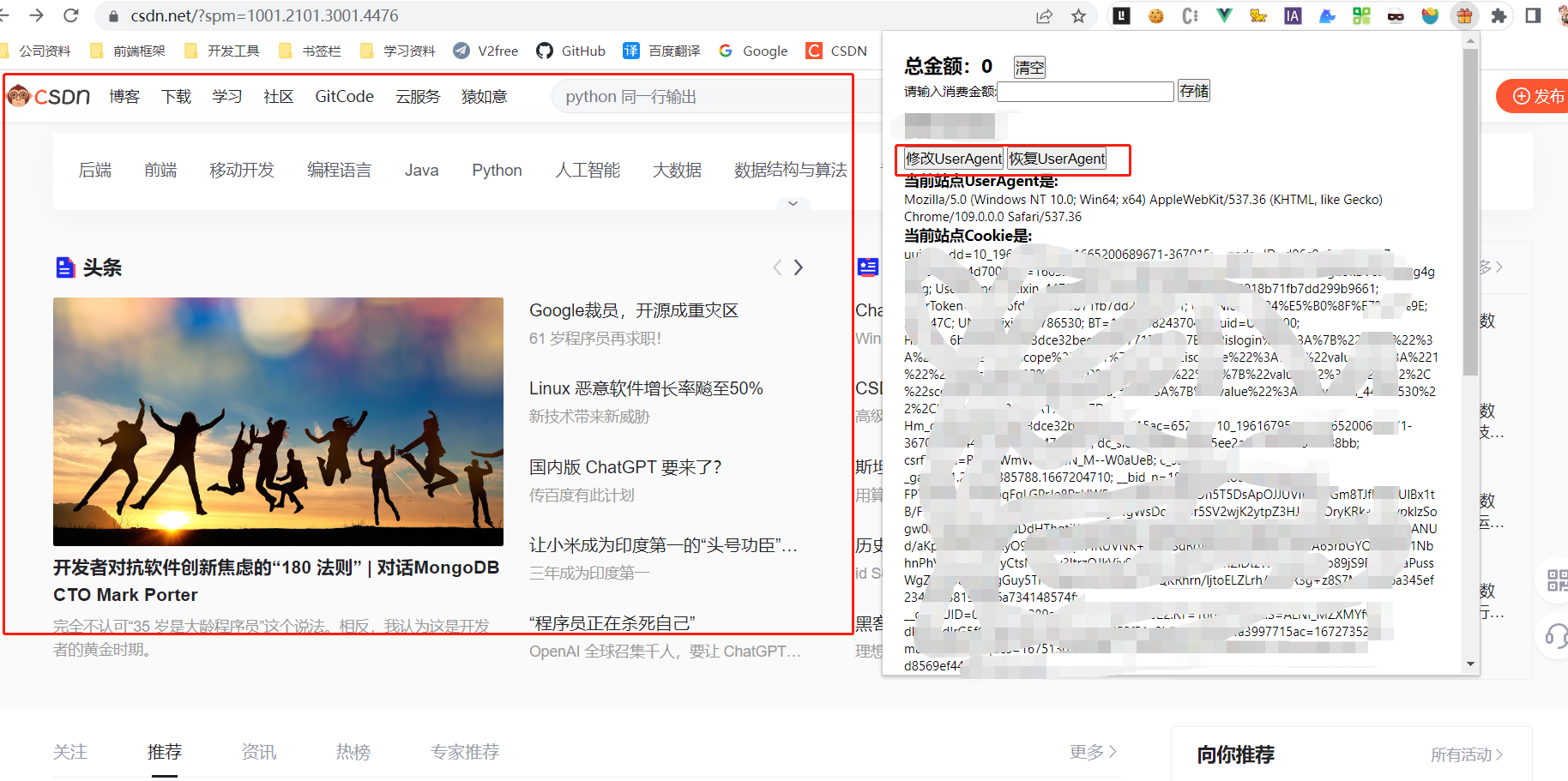Viewport: 1568px width, 781px height.
Task: Open the masked incognito extension icon
Action: pos(1396,15)
